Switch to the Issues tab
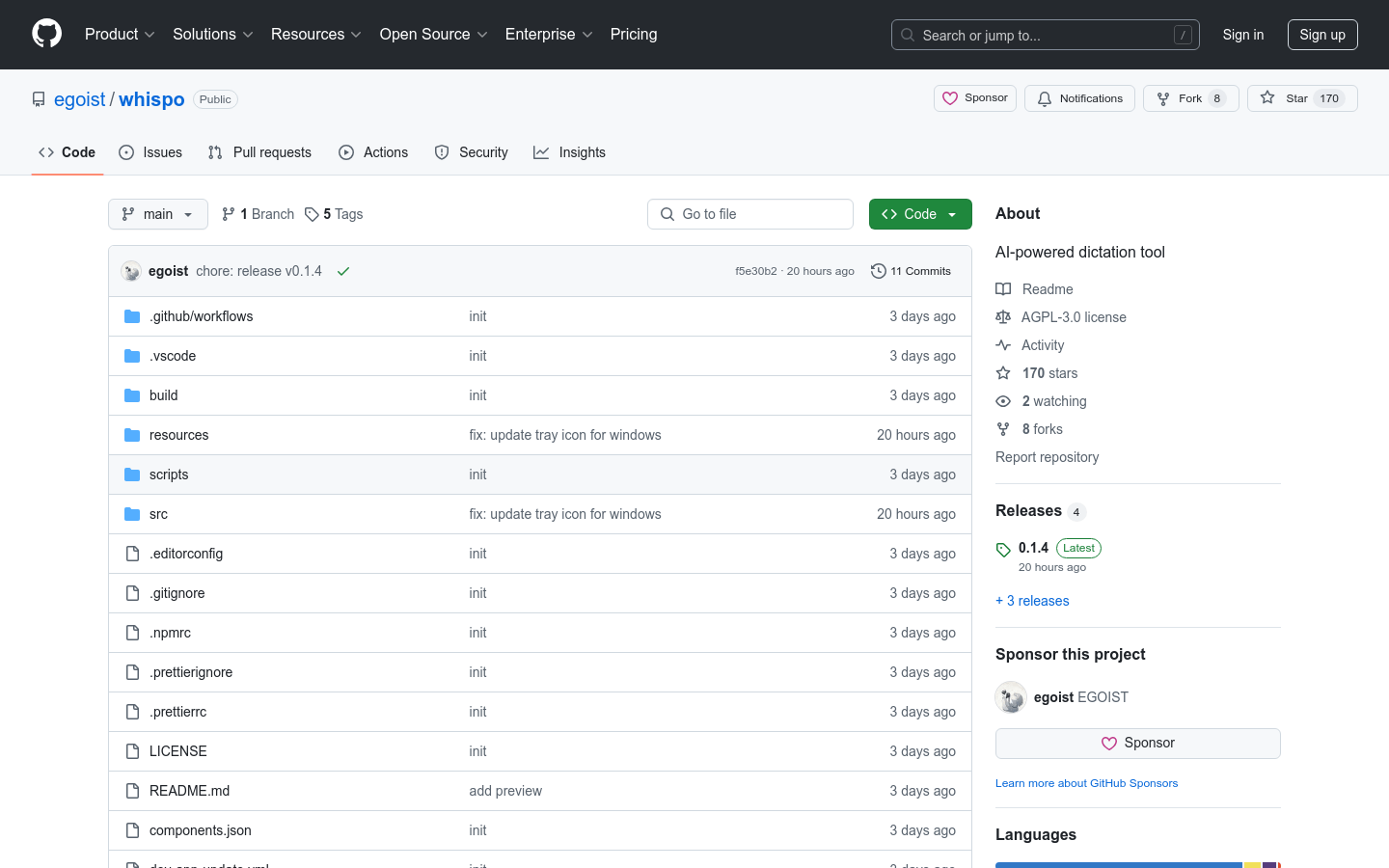The image size is (1389, 868). (150, 152)
